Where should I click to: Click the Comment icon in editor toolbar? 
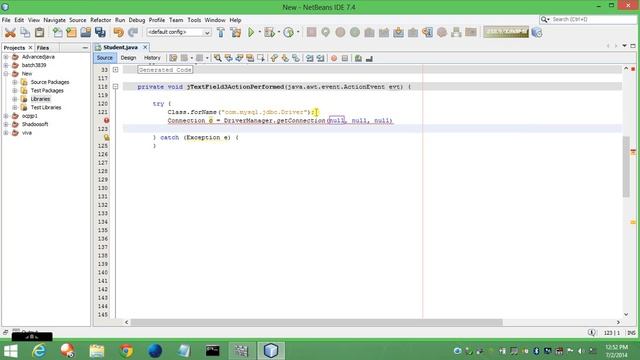click(358, 58)
